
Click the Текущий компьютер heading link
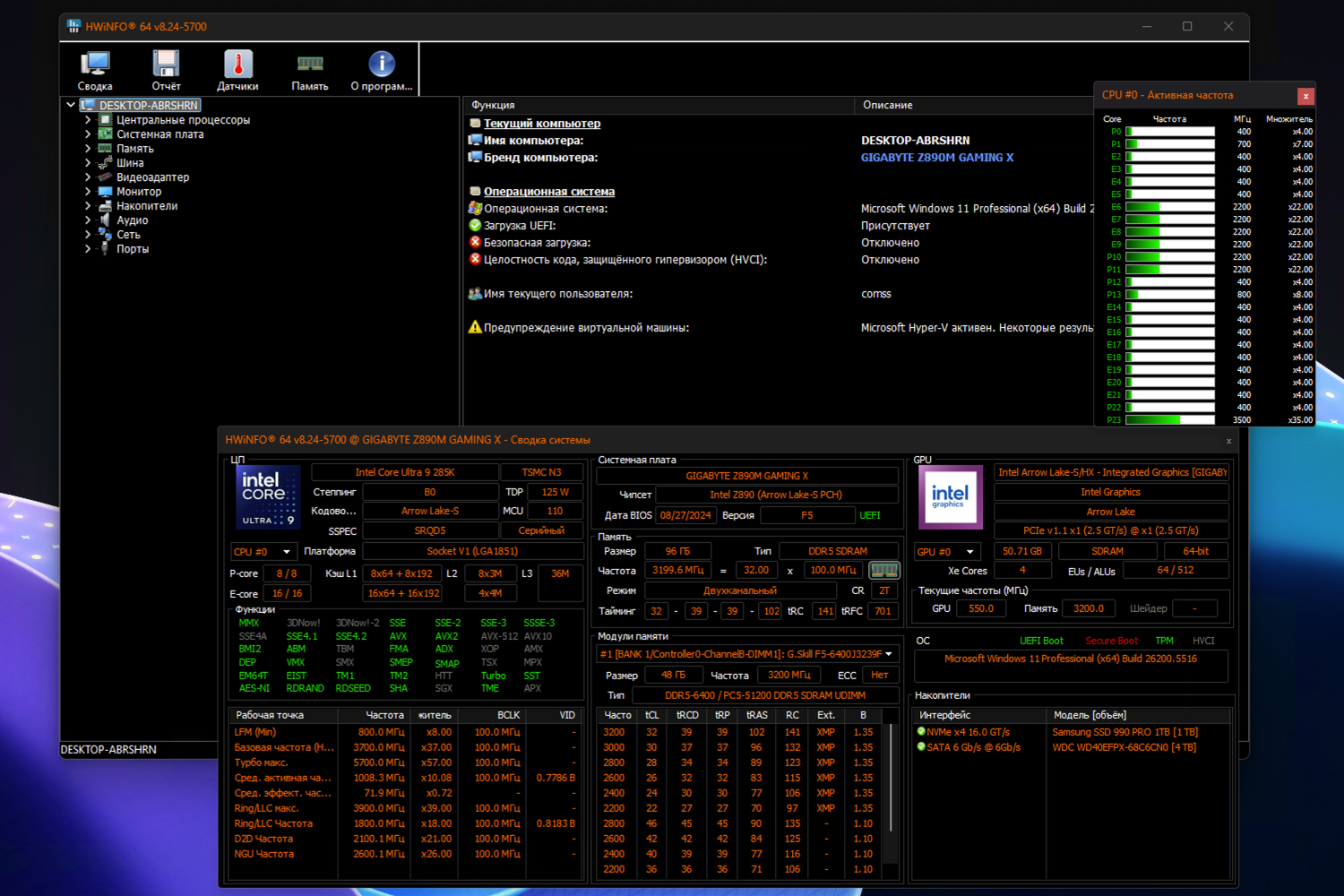[542, 124]
